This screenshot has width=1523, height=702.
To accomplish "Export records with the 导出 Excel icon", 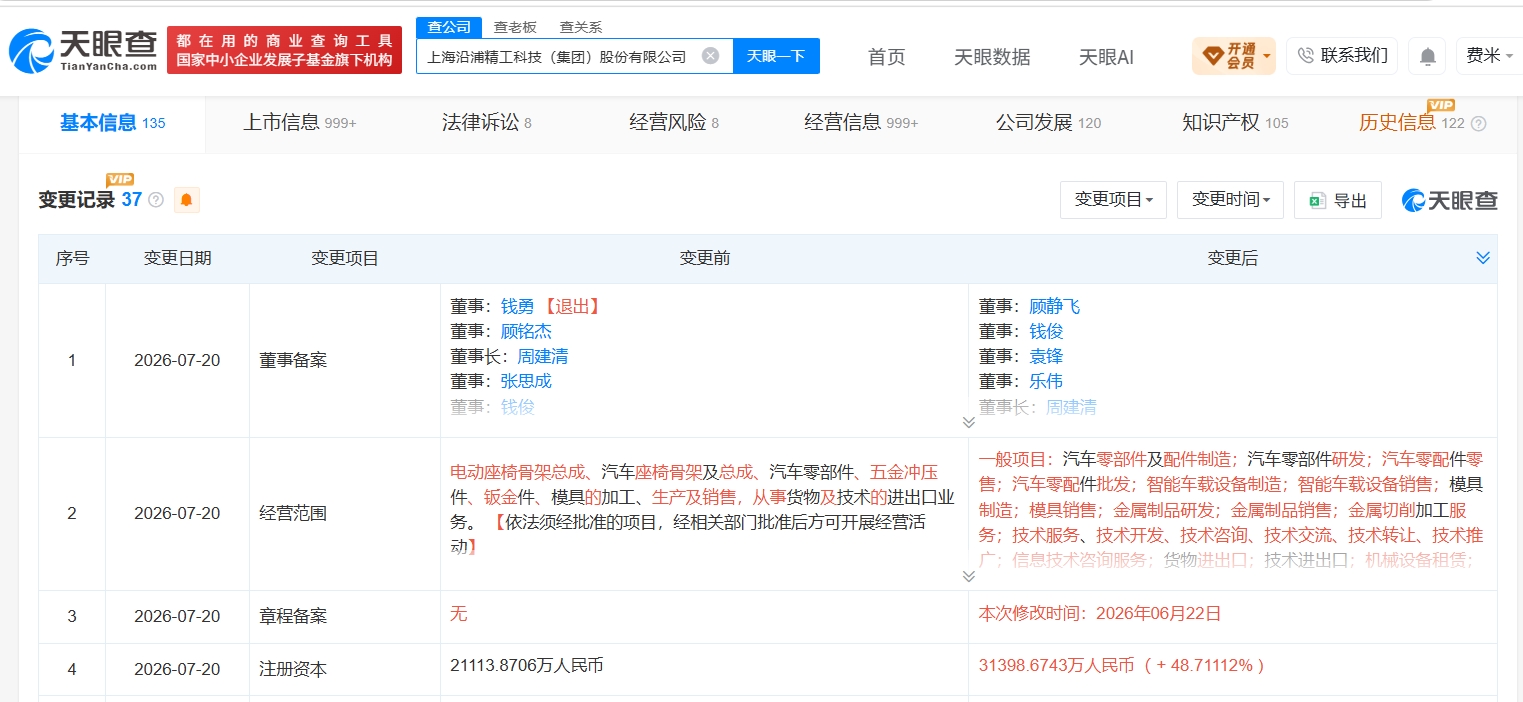I will pos(1317,201).
